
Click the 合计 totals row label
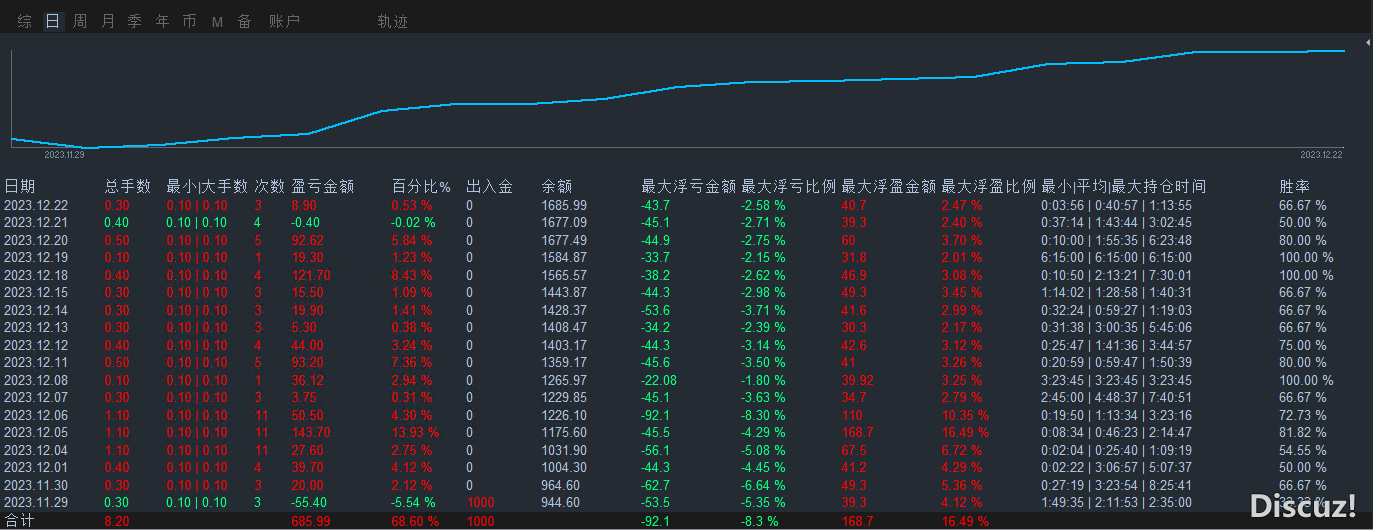tap(19, 521)
